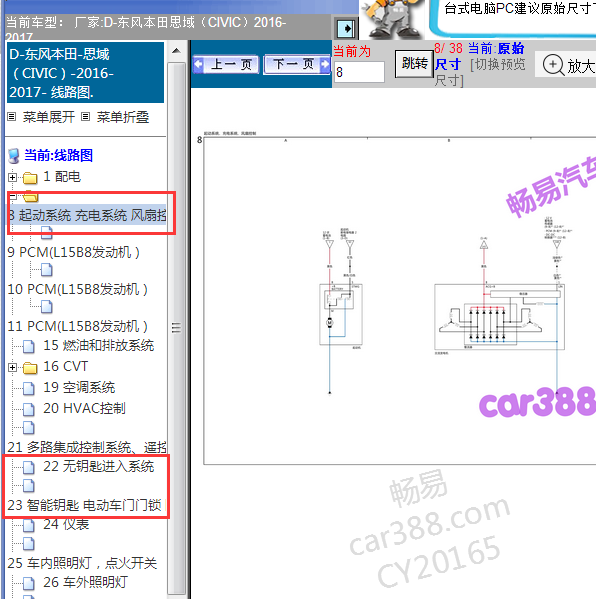The width and height of the screenshot is (596, 599).
Task: Click the arrow icon beside current vehicle header
Action: (346, 29)
